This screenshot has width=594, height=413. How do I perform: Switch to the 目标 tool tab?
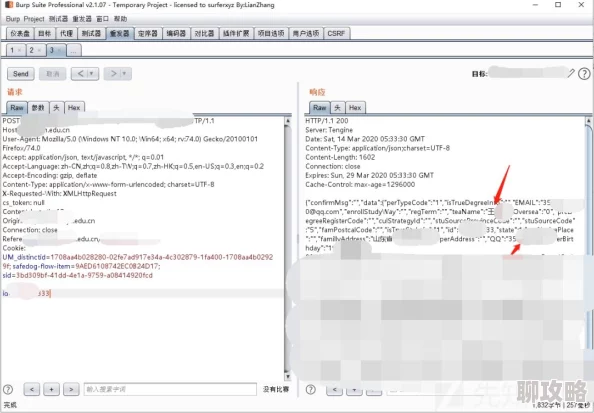[45, 33]
